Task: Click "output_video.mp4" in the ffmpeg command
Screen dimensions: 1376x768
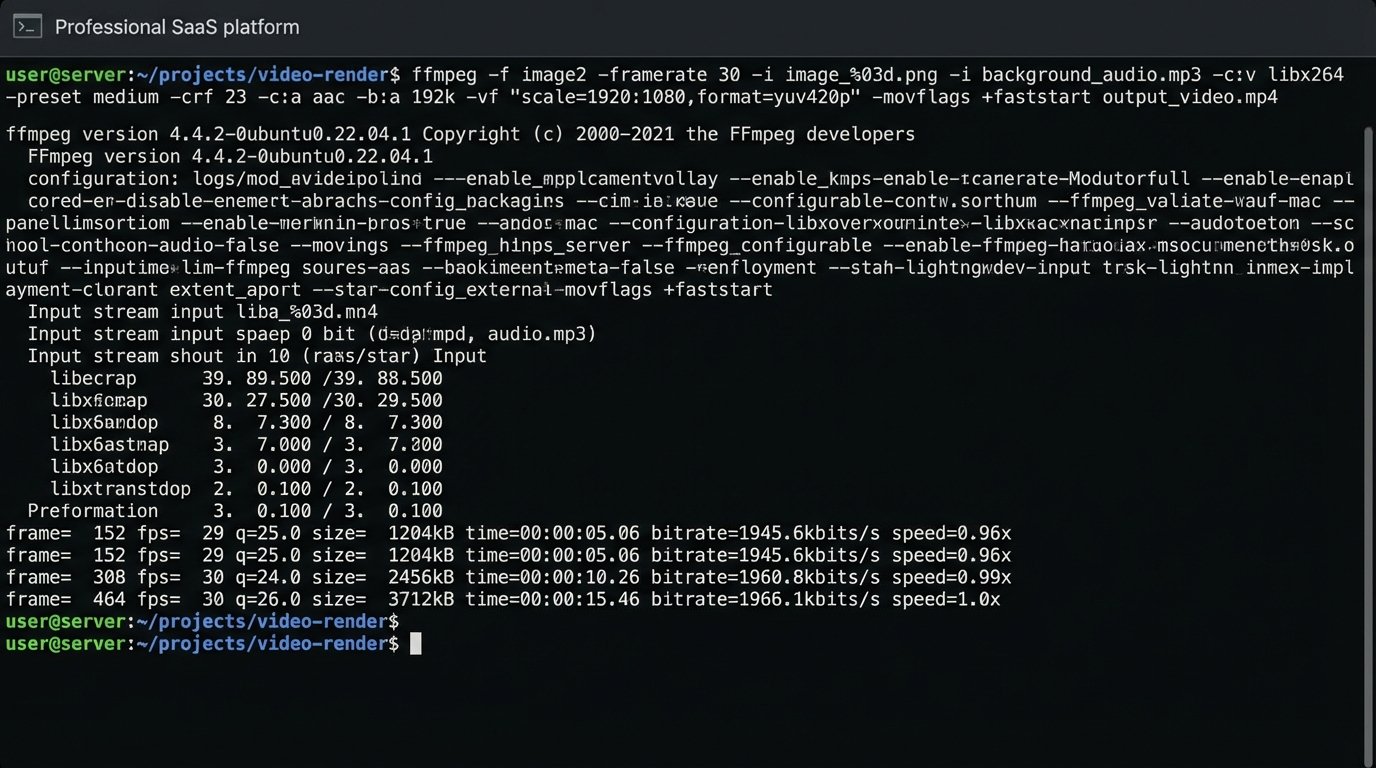Action: tap(1190, 97)
